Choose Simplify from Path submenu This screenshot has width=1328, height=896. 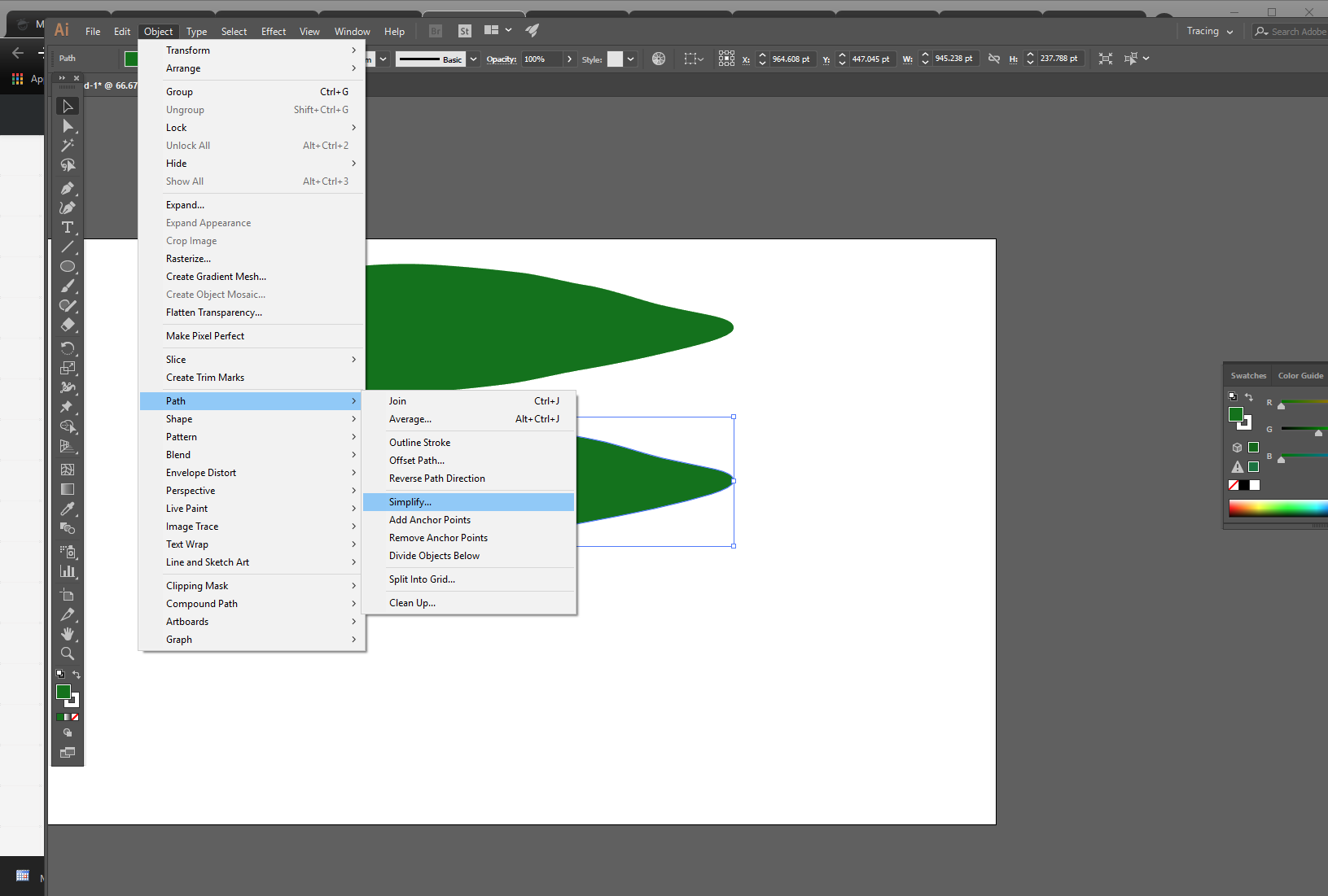coord(468,502)
